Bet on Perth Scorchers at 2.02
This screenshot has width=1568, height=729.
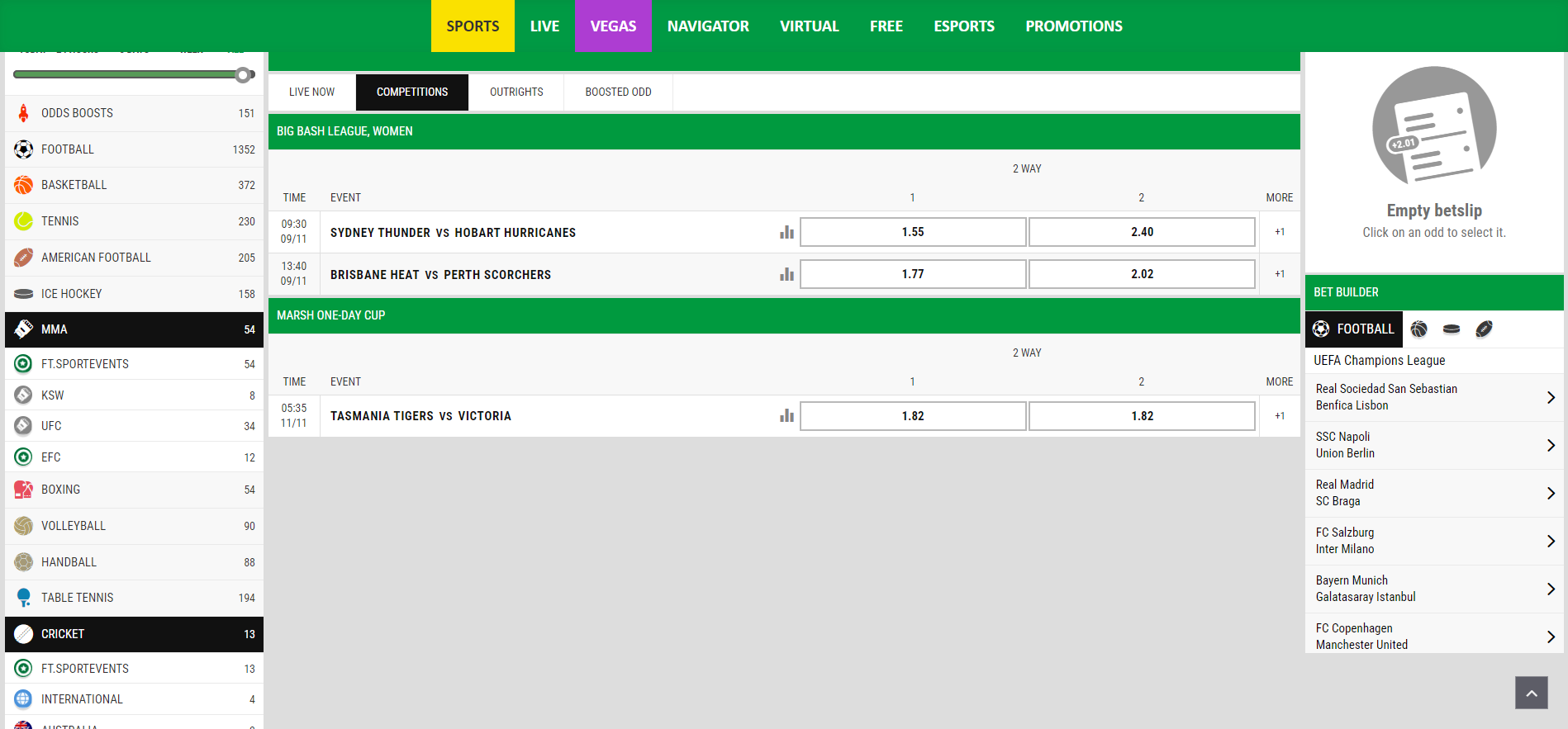(1143, 274)
